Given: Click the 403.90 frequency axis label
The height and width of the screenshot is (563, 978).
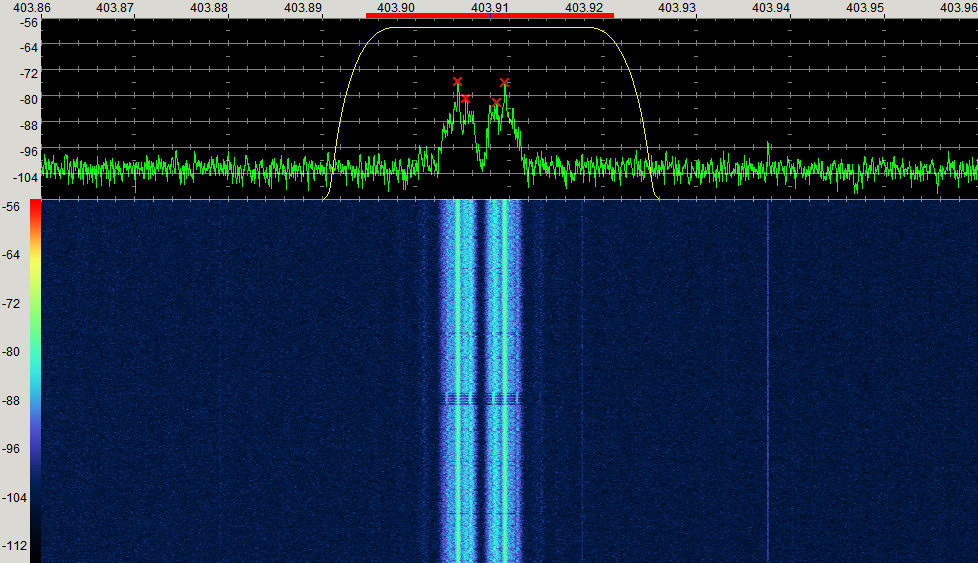Looking at the screenshot, I should (x=396, y=7).
